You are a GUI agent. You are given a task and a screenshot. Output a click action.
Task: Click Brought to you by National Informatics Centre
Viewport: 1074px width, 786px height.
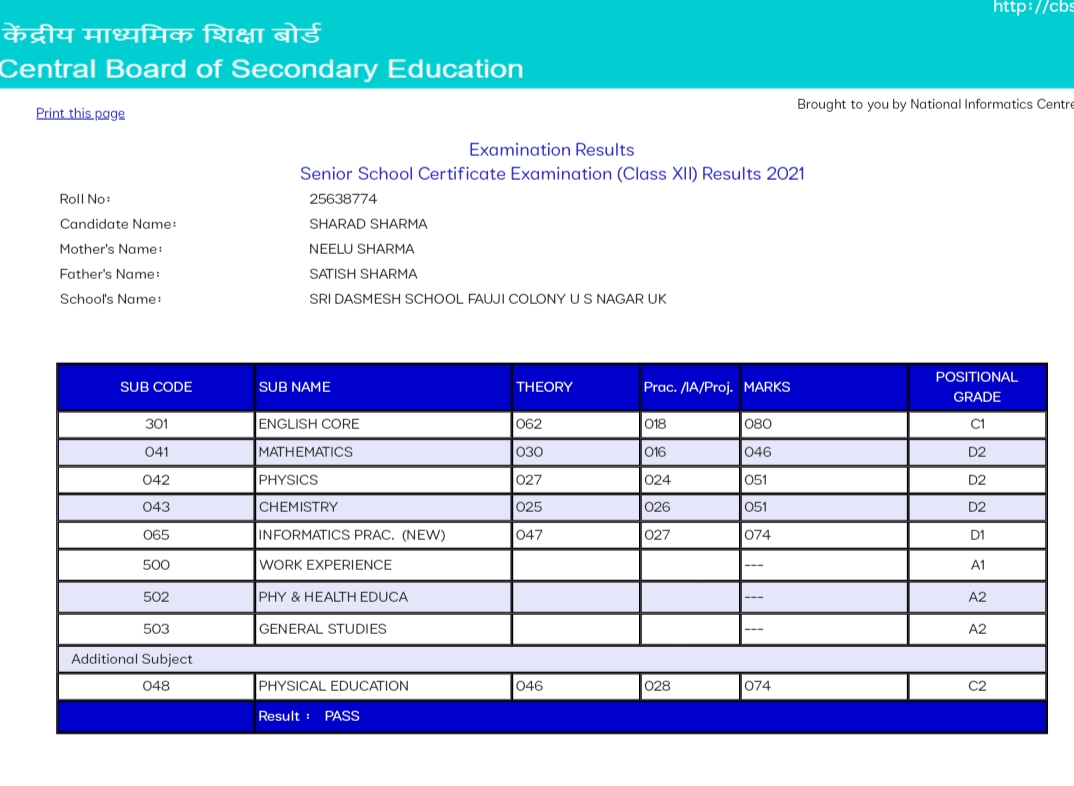pyautogui.click(x=935, y=104)
